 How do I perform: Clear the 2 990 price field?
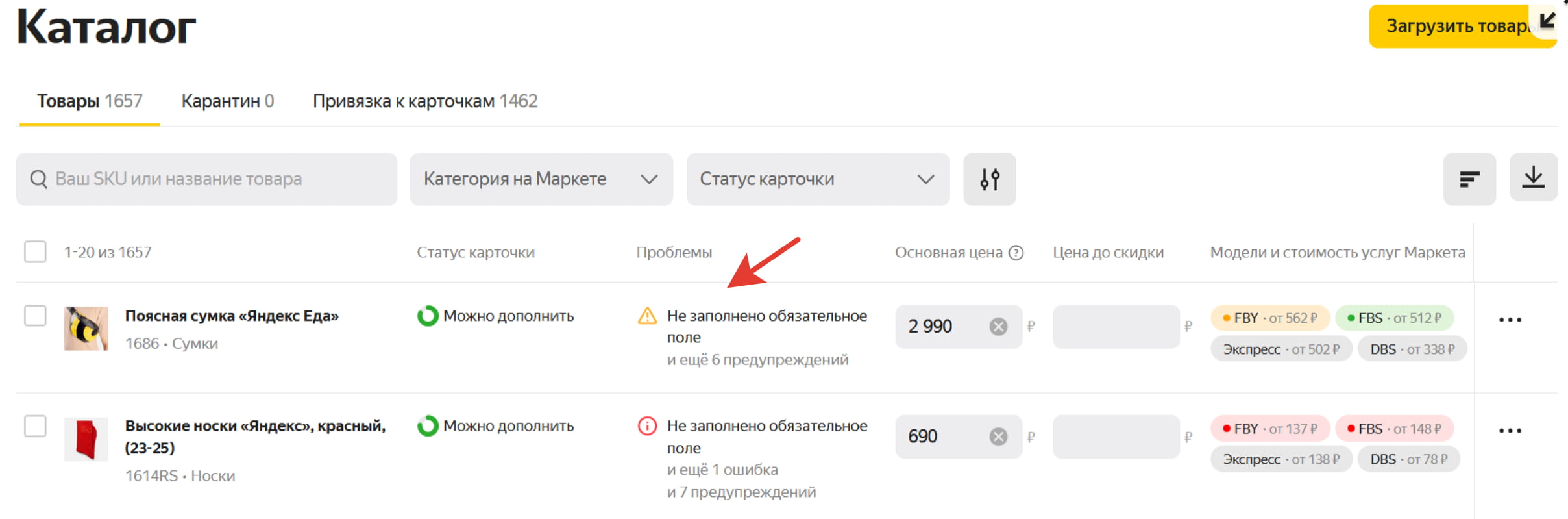pyautogui.click(x=998, y=327)
